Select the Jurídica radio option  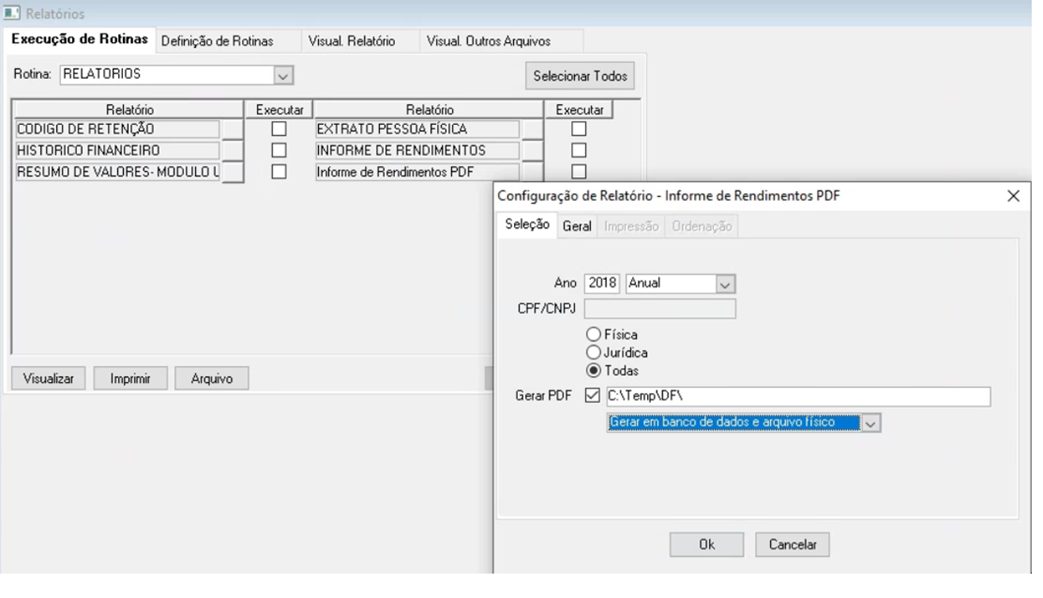(x=593, y=353)
